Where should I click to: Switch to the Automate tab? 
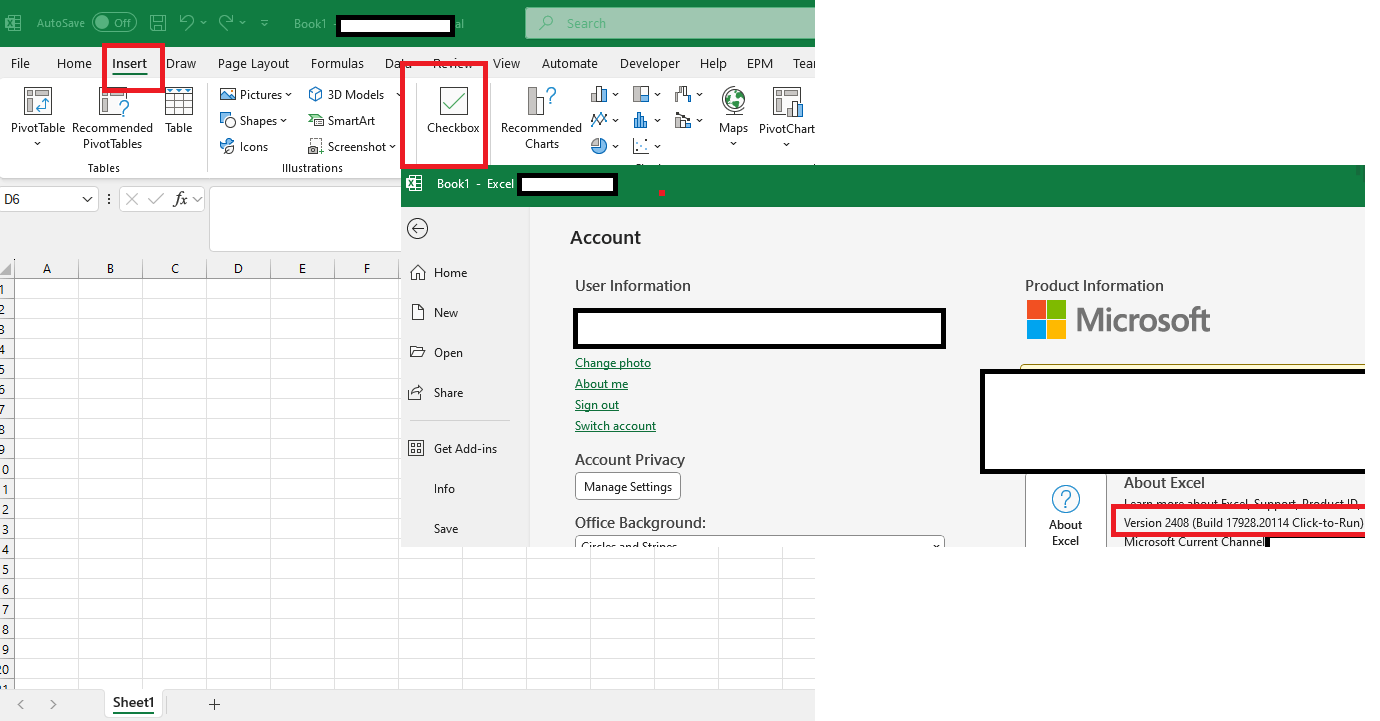click(570, 63)
